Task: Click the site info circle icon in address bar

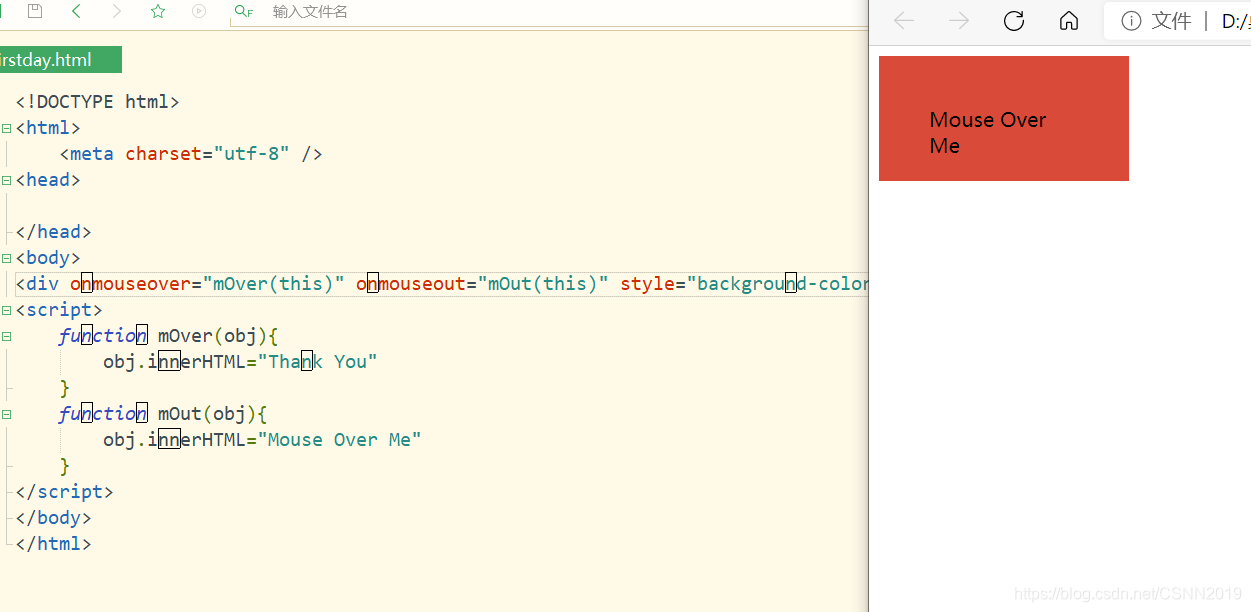Action: [1131, 21]
